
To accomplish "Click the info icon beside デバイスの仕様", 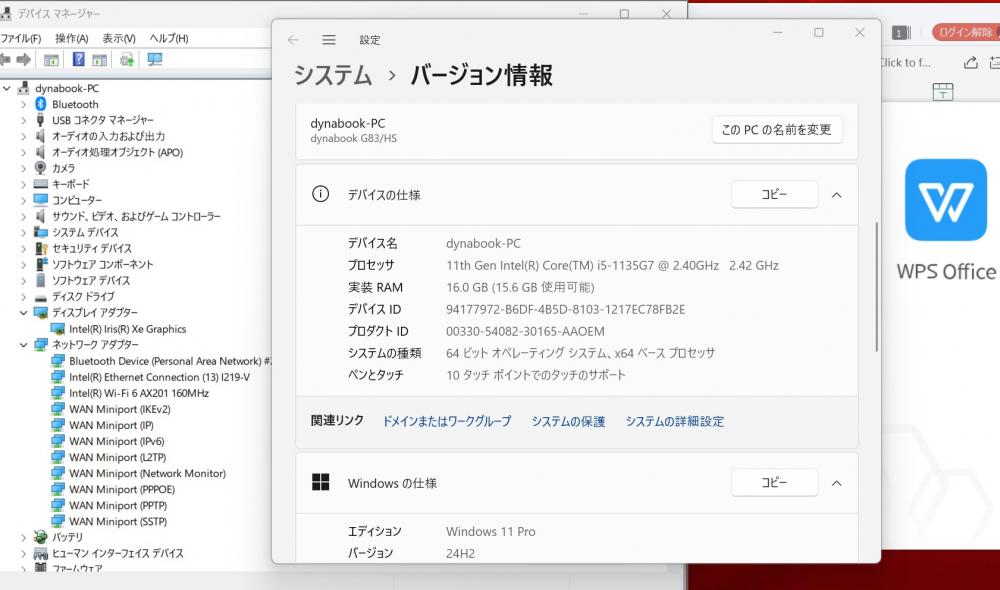I will pos(320,194).
